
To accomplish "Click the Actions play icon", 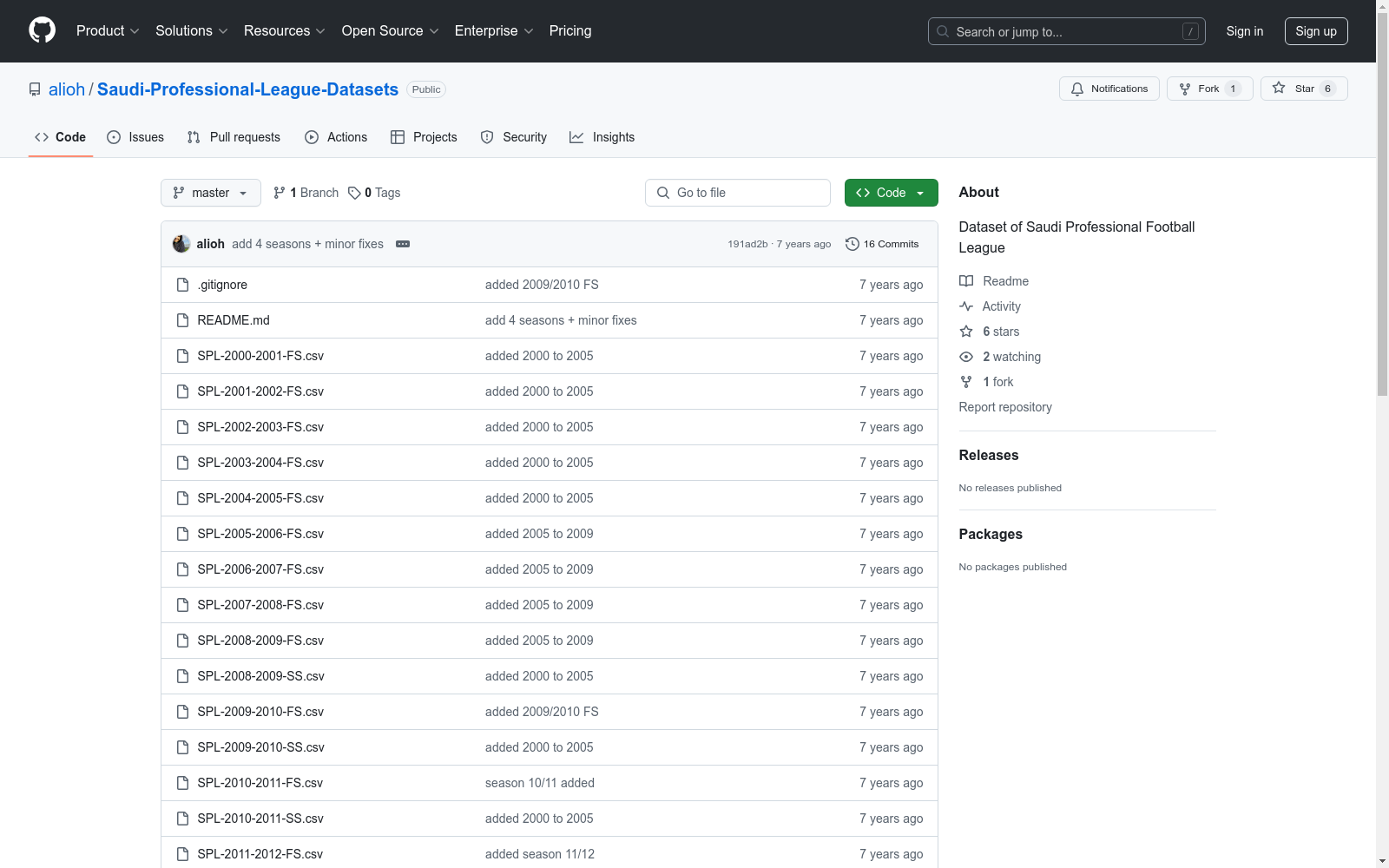I will [312, 137].
